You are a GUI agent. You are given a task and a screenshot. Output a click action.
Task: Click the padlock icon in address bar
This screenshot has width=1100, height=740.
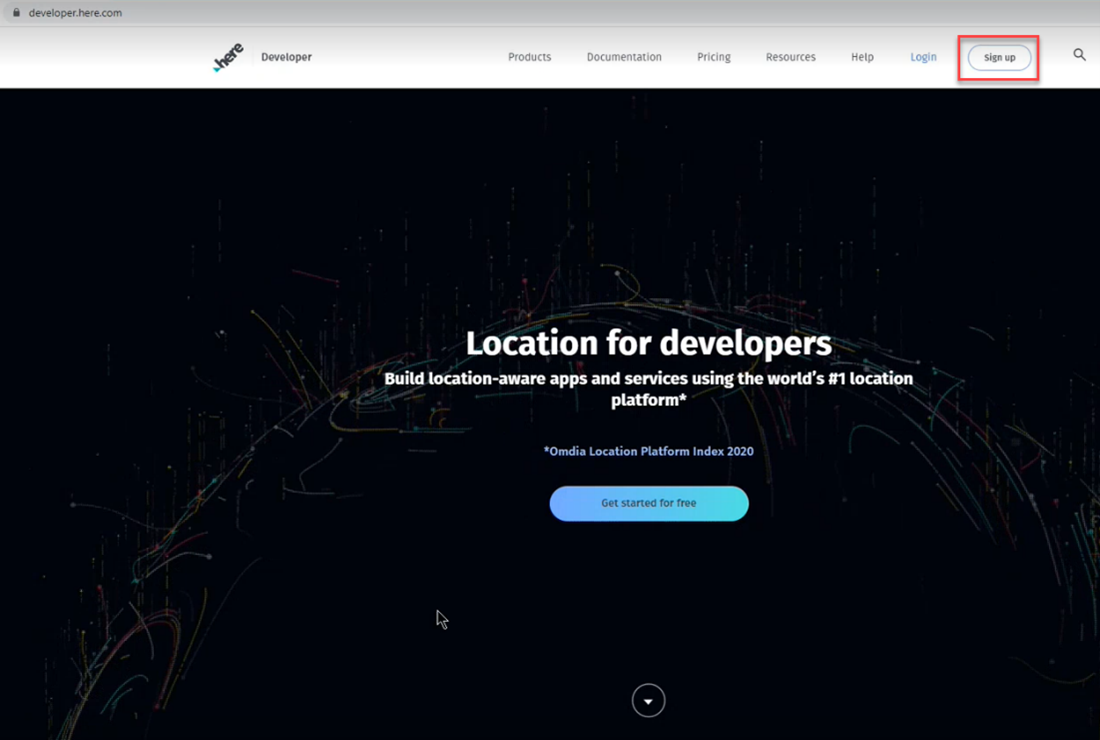pyautogui.click(x=15, y=13)
